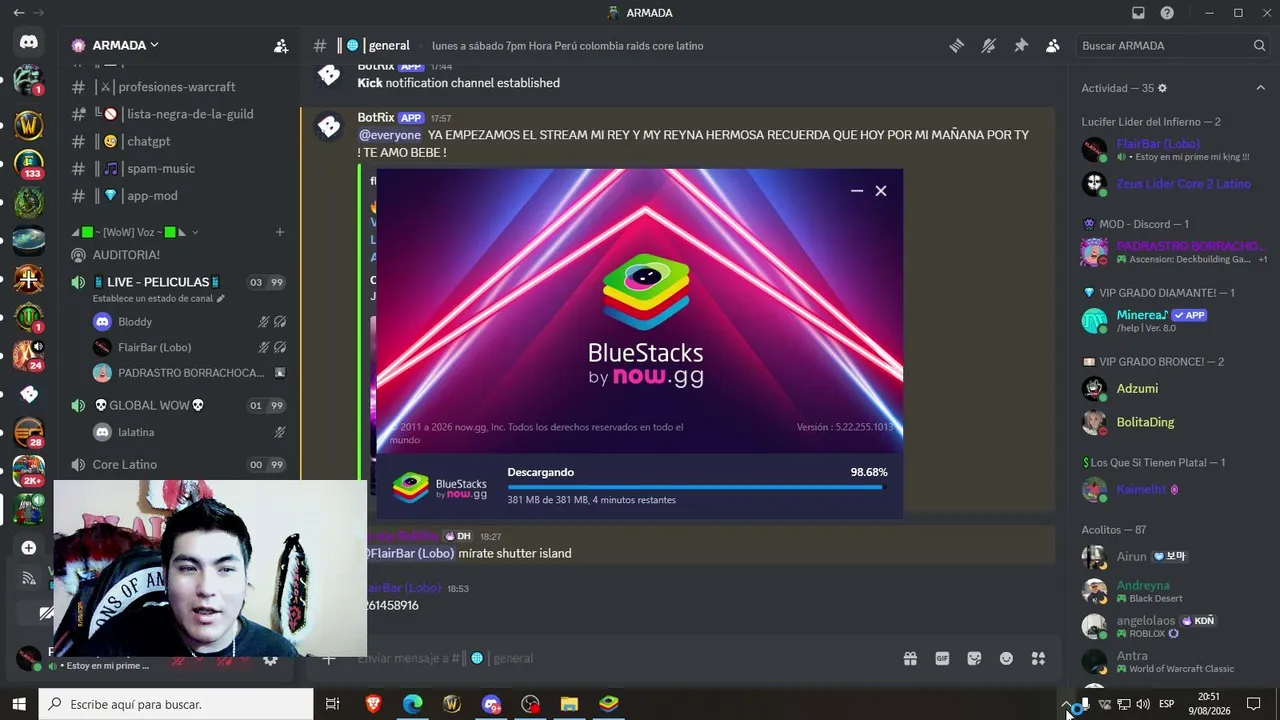Click the add a server plus icon
This screenshot has height=720, width=1280.
tap(28, 548)
